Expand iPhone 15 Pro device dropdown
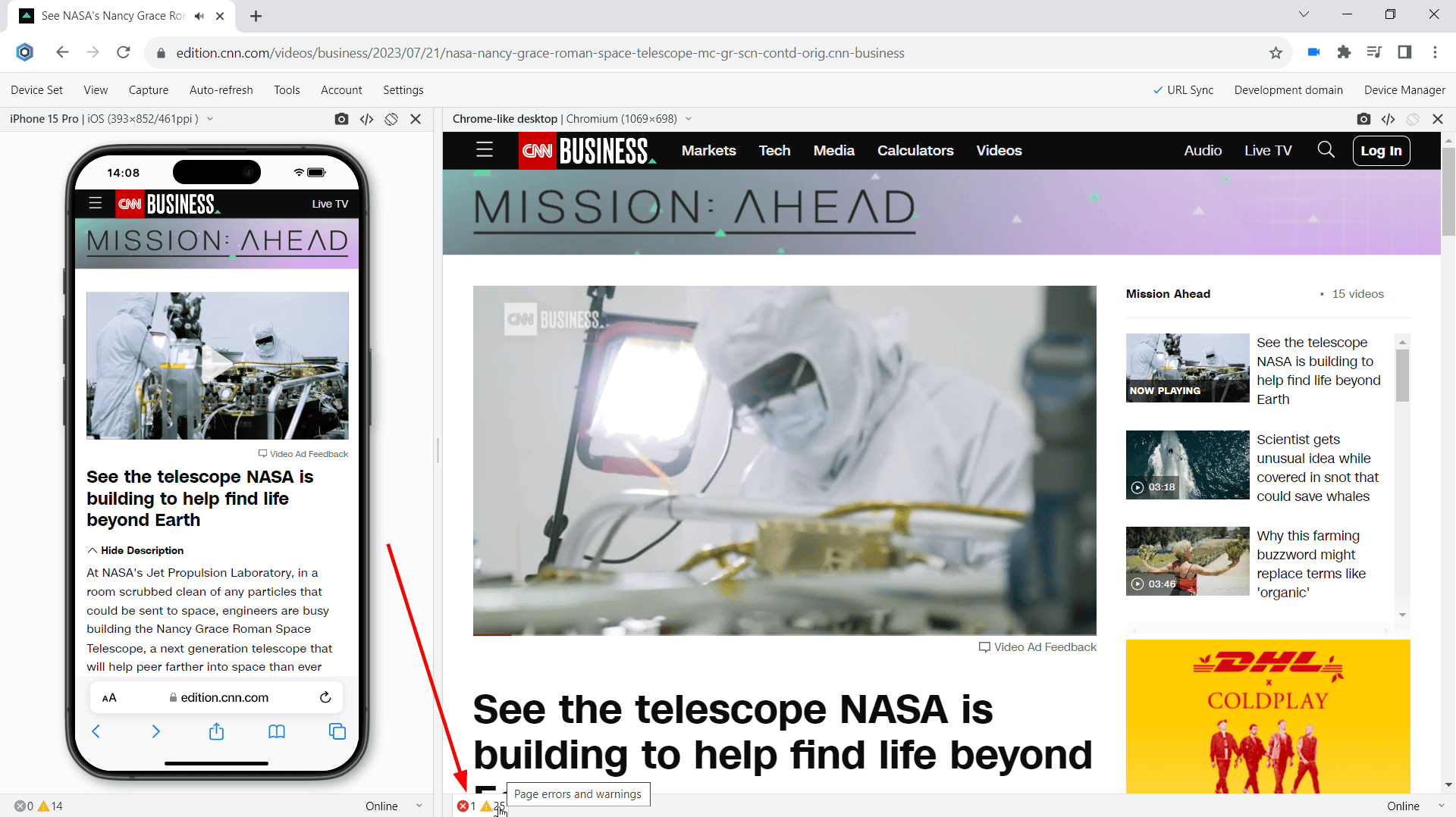 210,119
